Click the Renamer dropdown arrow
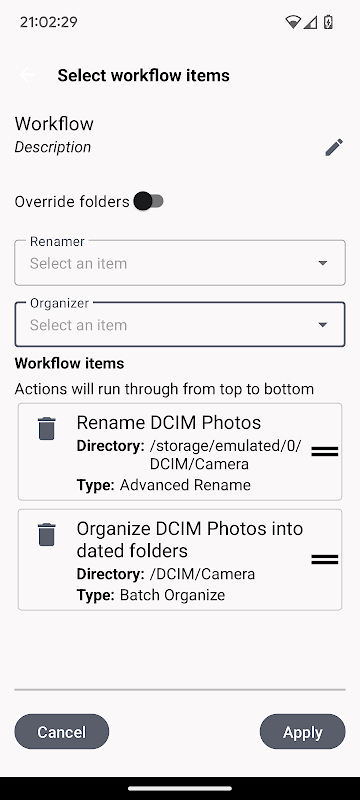 click(322, 263)
